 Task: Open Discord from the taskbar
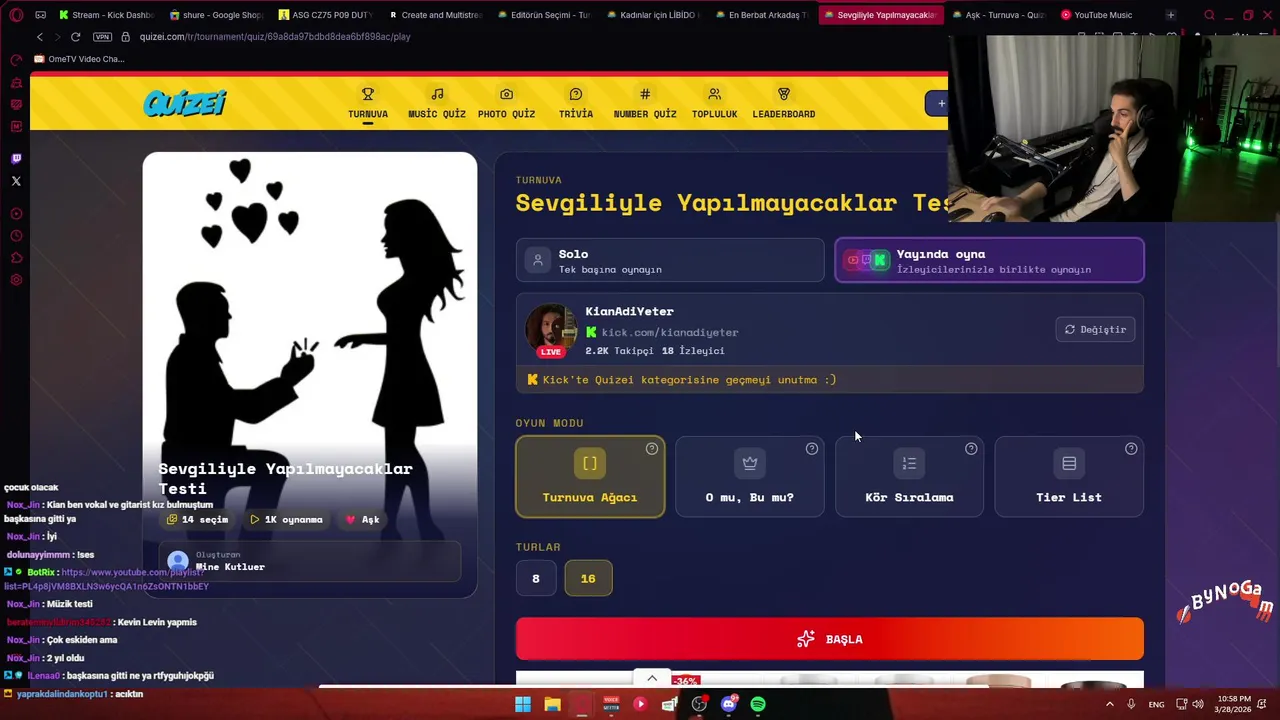(x=729, y=704)
